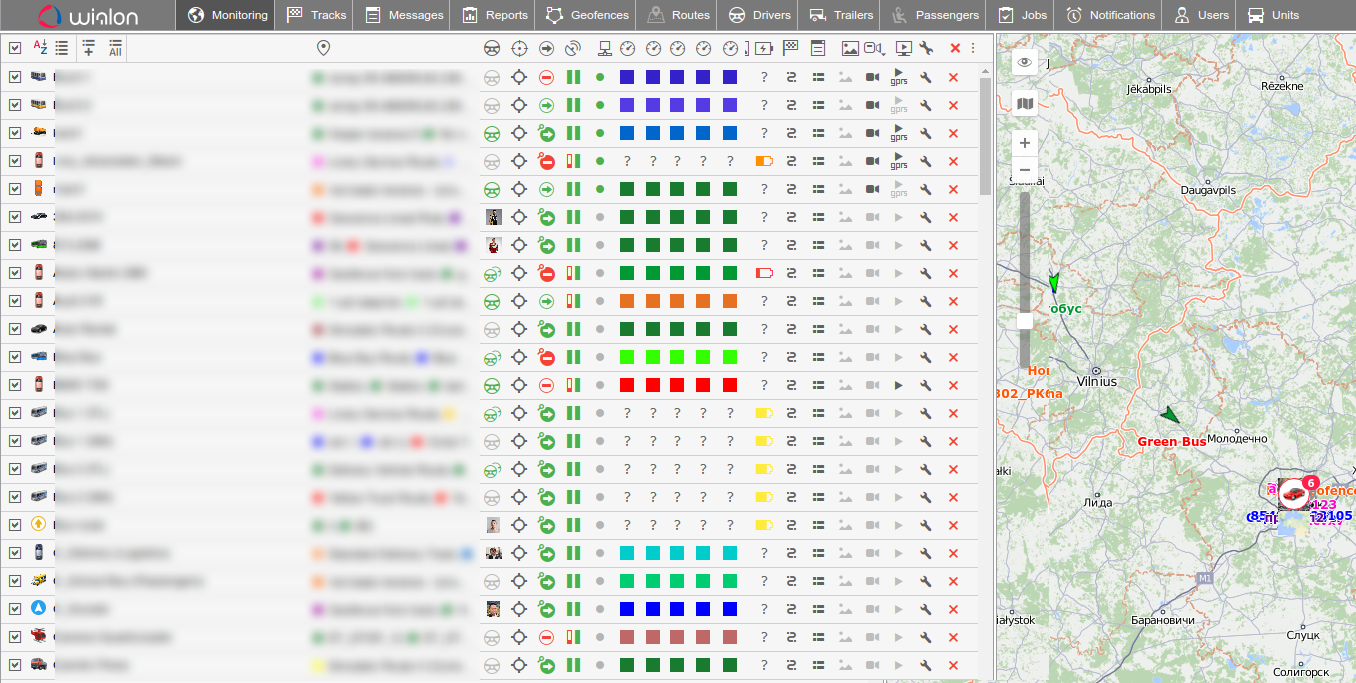Click the location pin column header icon

[323, 47]
